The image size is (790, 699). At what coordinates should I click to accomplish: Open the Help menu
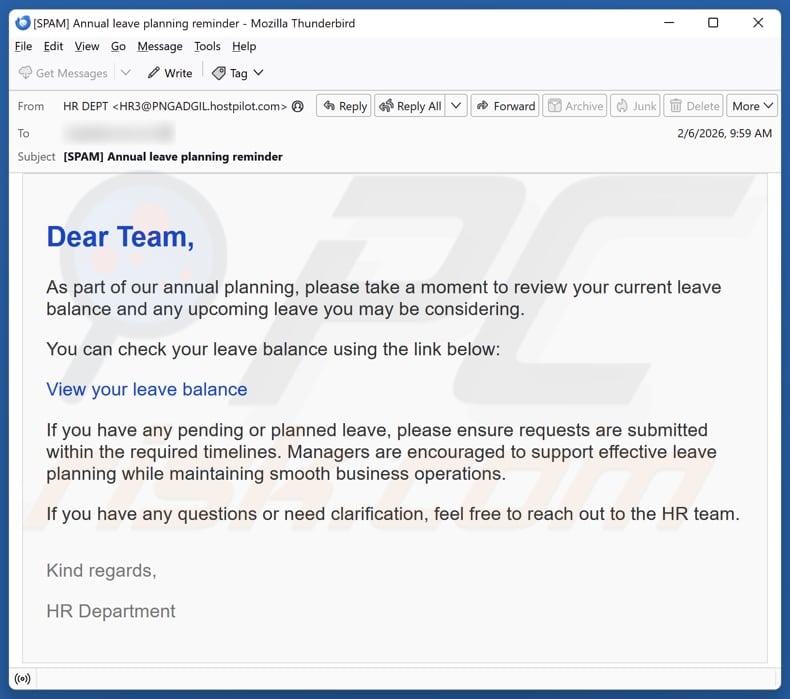244,46
